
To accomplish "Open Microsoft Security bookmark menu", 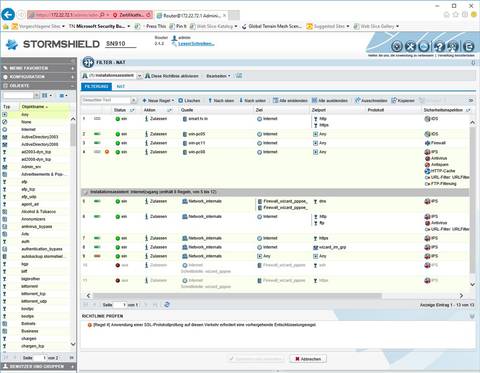I will click(99, 26).
